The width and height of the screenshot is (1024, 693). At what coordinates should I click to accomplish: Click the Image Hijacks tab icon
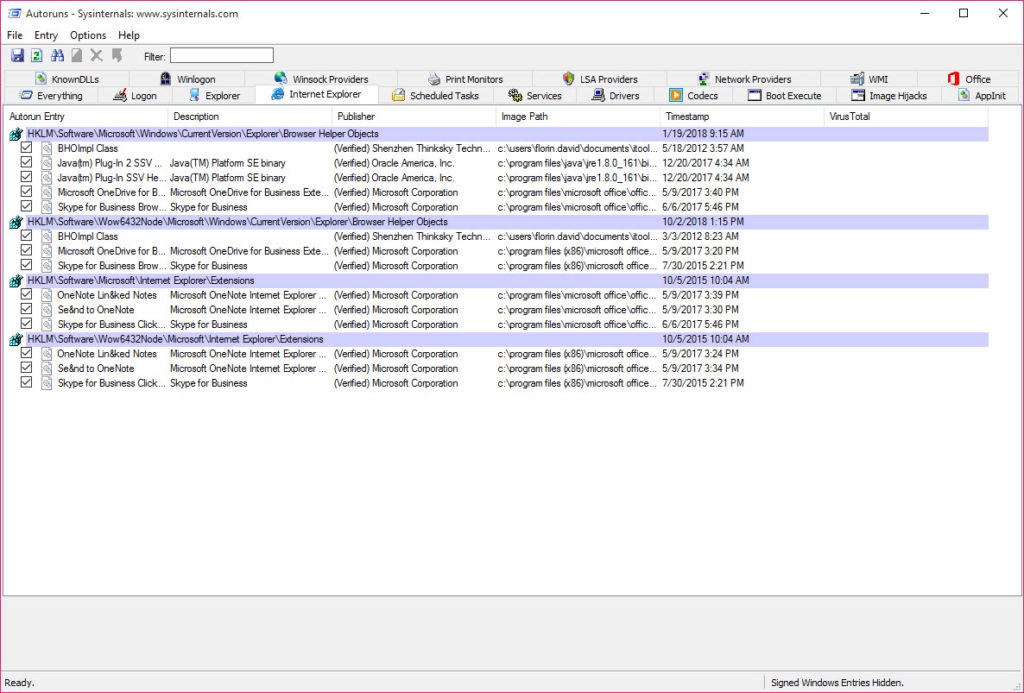[857, 95]
